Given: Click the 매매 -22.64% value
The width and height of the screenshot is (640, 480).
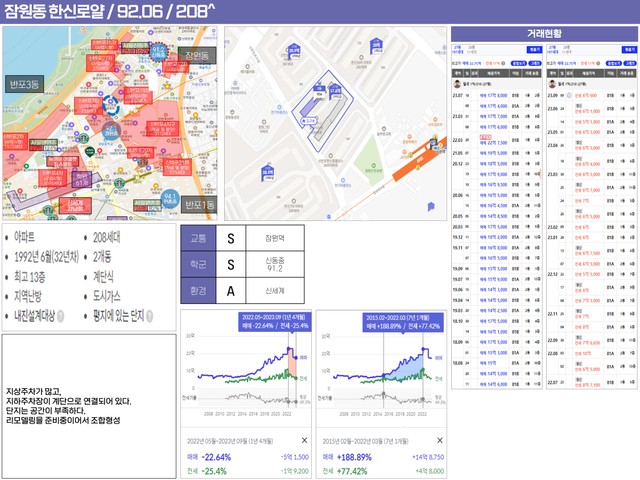Looking at the screenshot, I should [x=216, y=457].
